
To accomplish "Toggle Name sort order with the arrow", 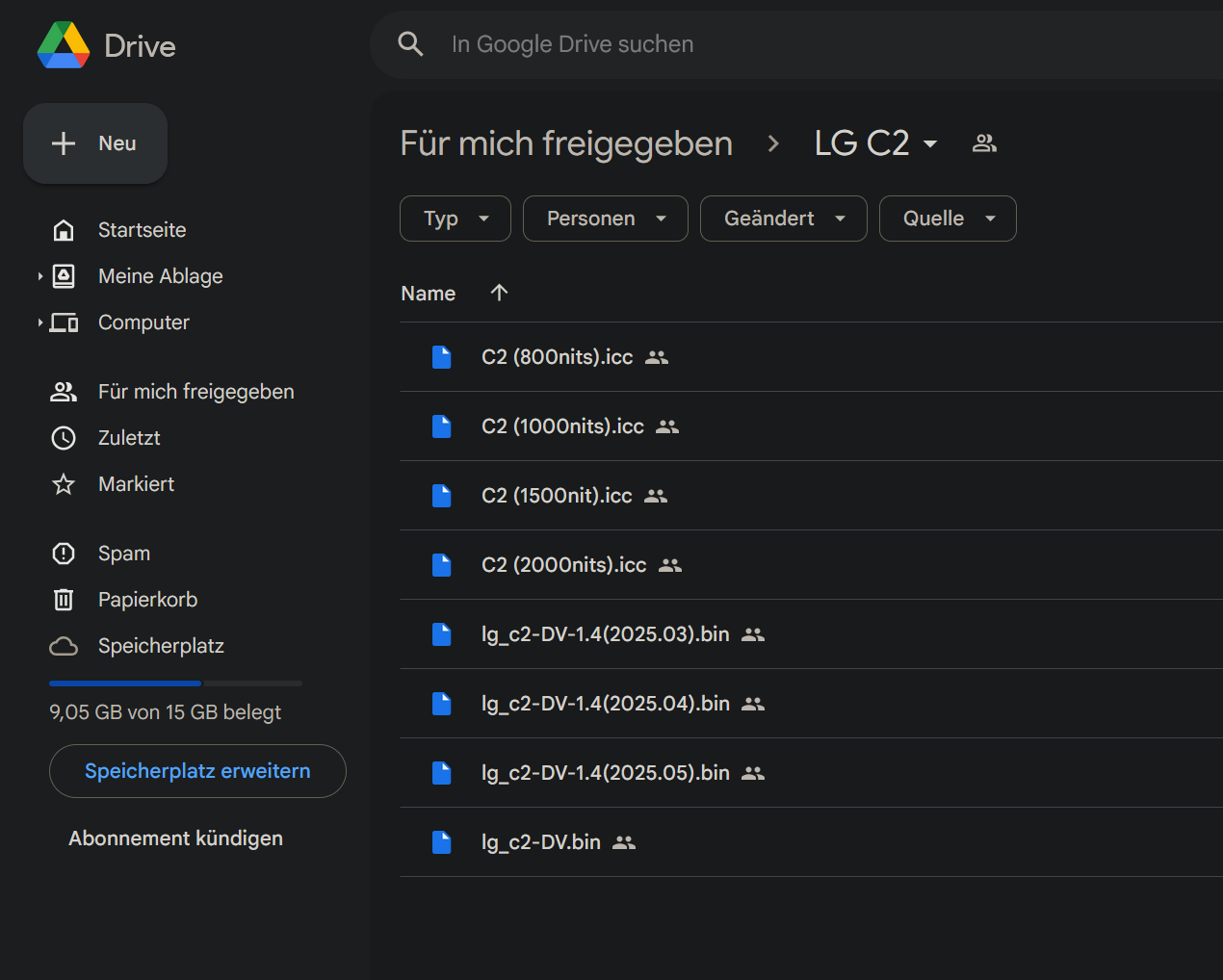I will (499, 293).
